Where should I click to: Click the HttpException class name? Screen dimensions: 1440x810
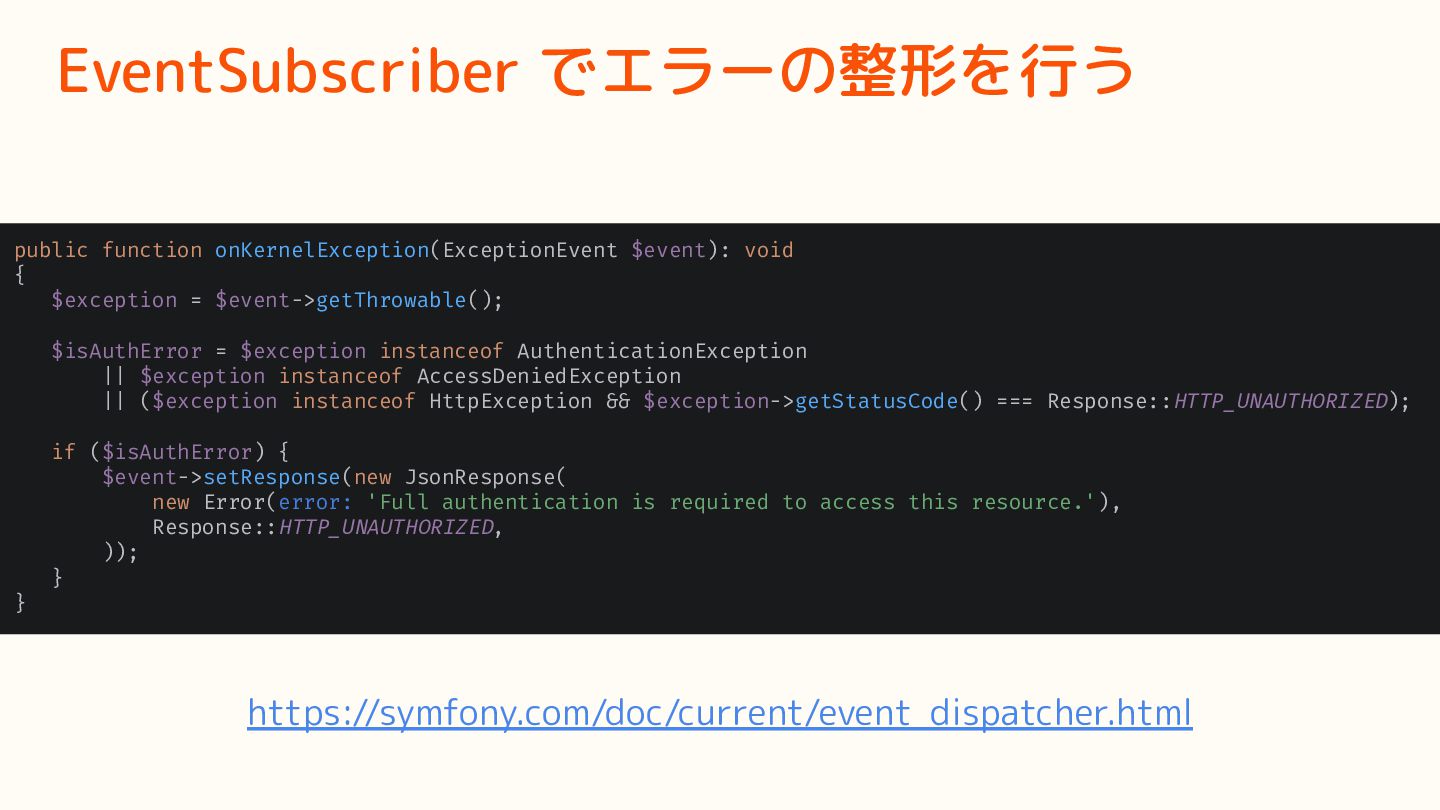511,401
